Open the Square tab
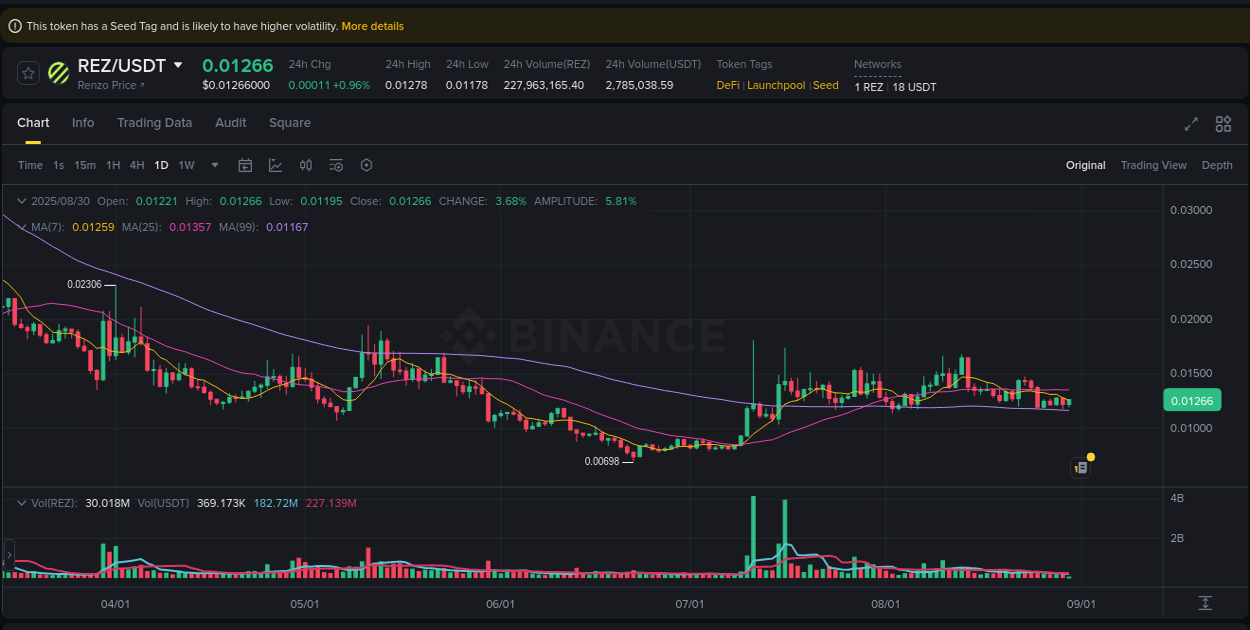Viewport: 1250px width, 630px height. pos(290,122)
